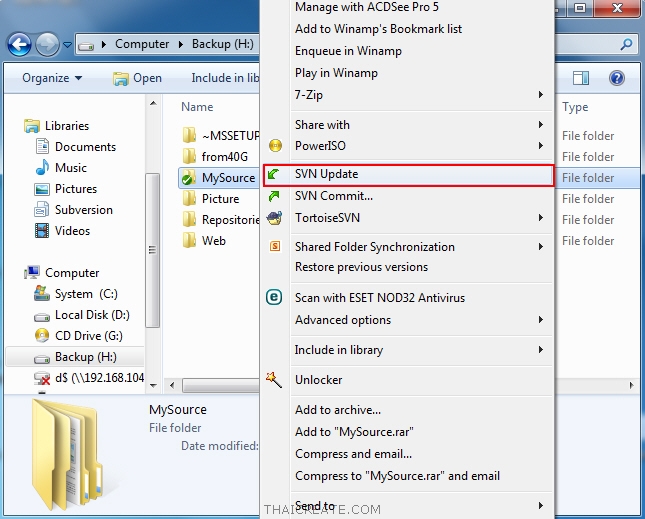
Task: Click the search magnifier icon
Action: coord(626,44)
